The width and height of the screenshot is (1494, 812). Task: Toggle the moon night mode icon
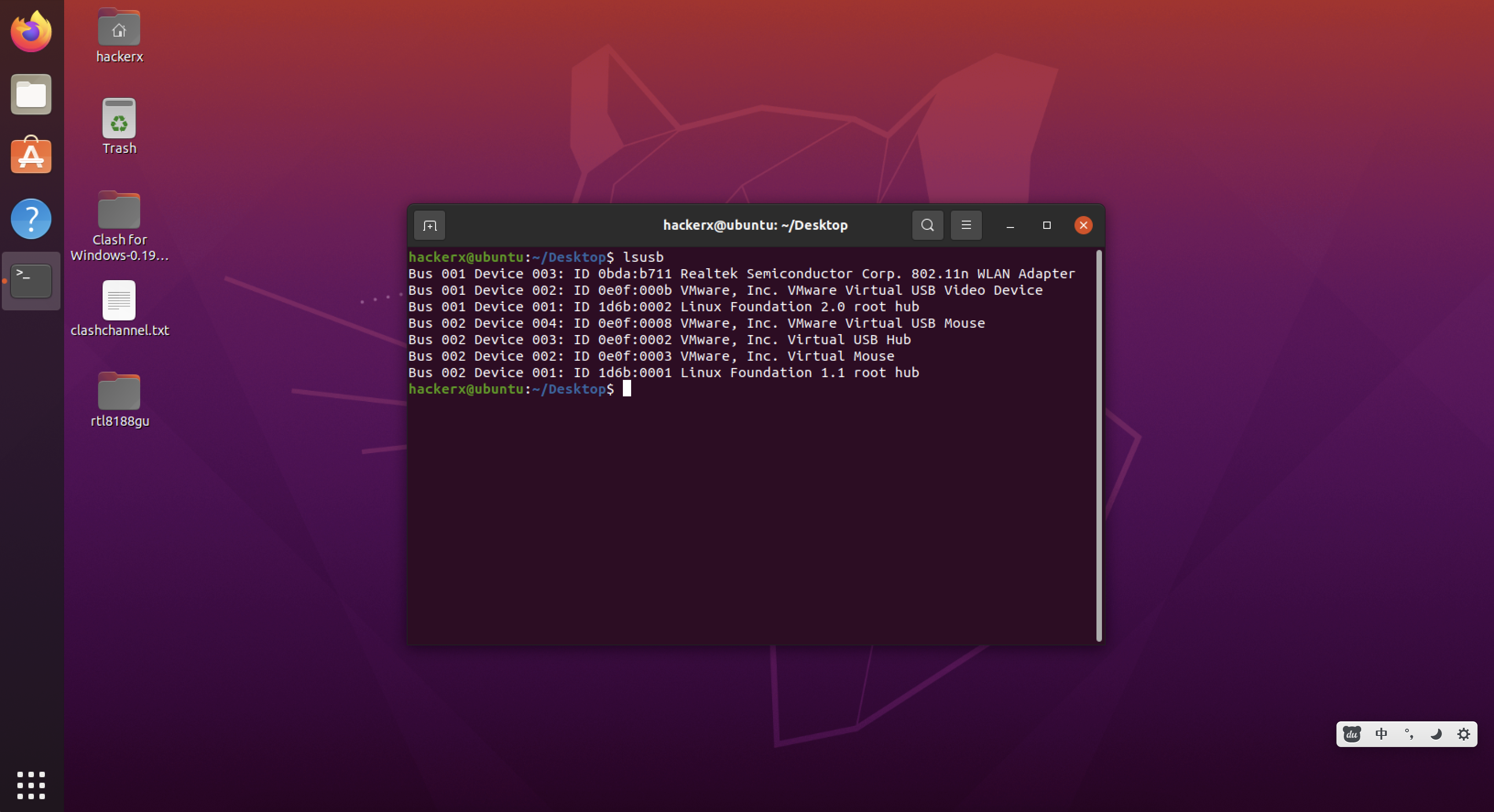coord(1437,734)
